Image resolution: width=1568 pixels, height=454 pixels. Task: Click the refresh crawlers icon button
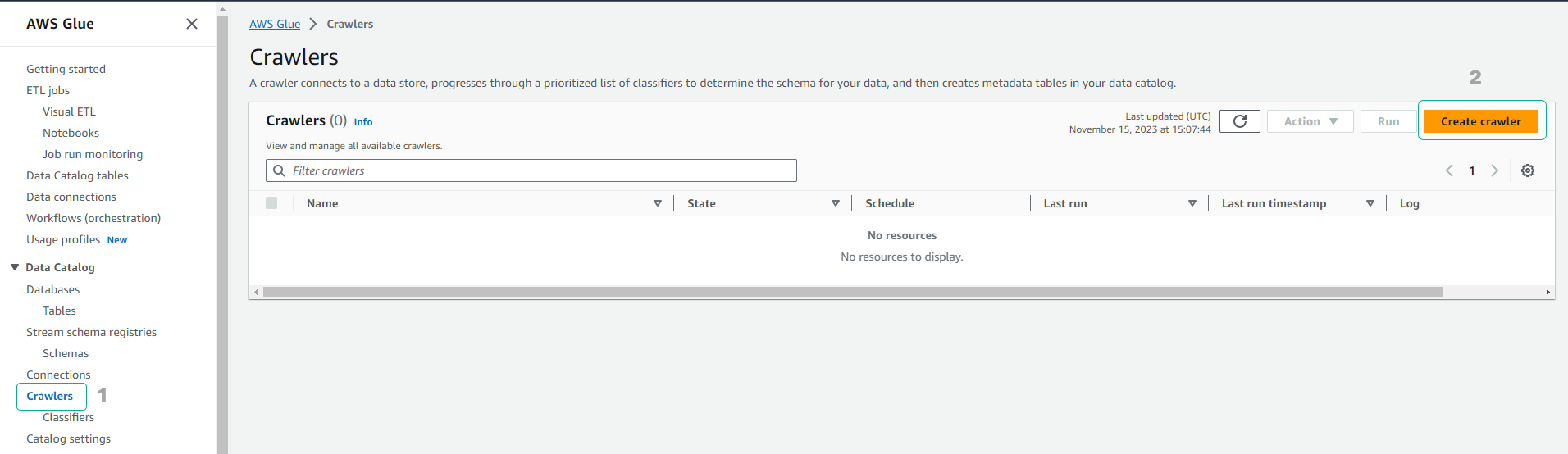(x=1240, y=121)
